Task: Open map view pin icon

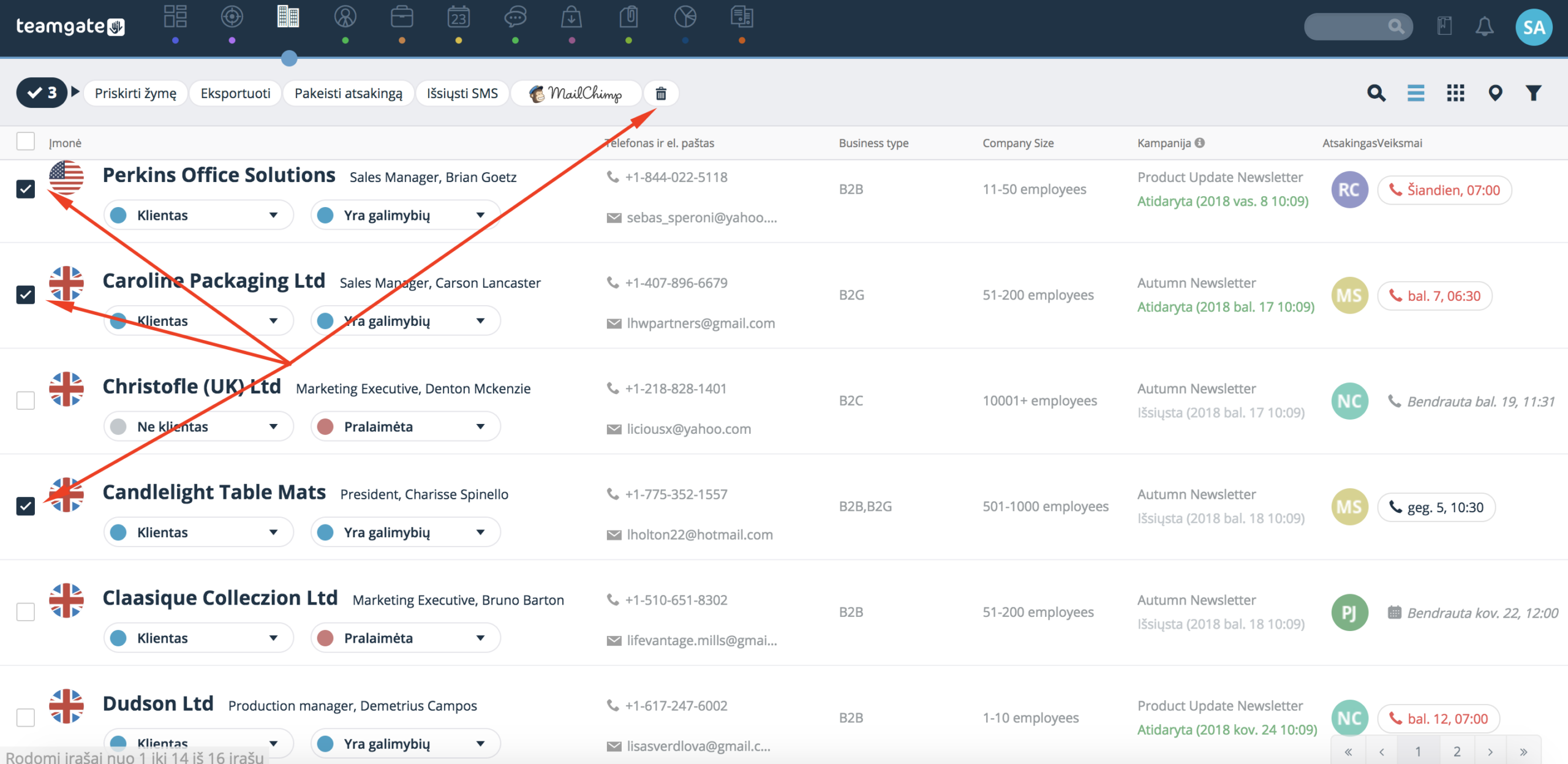Action: click(x=1495, y=93)
